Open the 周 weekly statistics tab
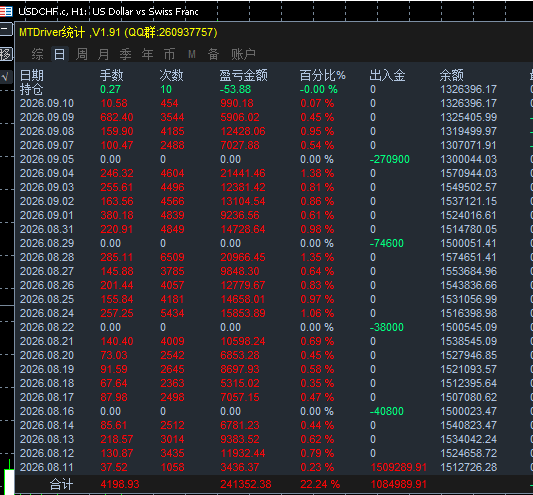533x495 pixels. click(x=82, y=54)
